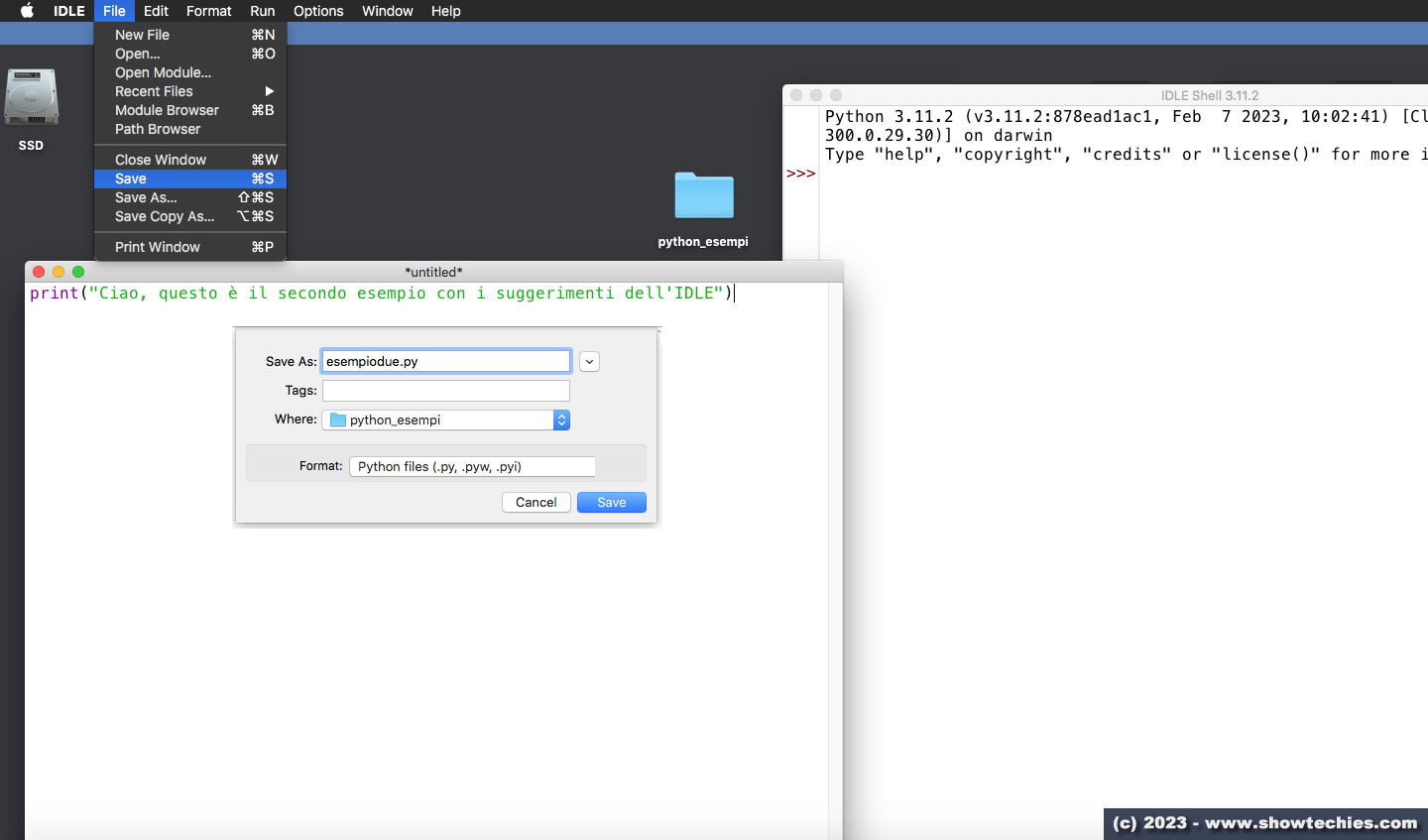
Task: Open the IDLE application menu
Action: pos(69,11)
